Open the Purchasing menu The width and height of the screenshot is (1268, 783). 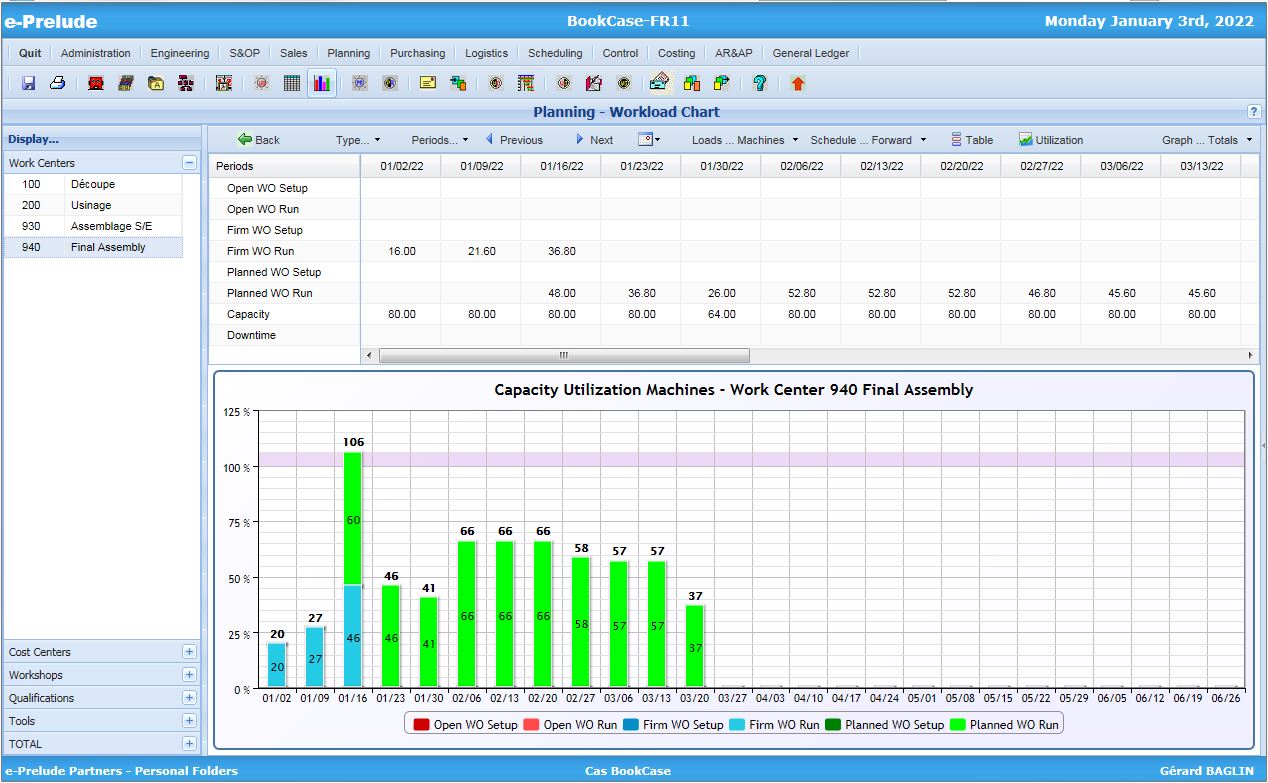pyautogui.click(x=417, y=53)
